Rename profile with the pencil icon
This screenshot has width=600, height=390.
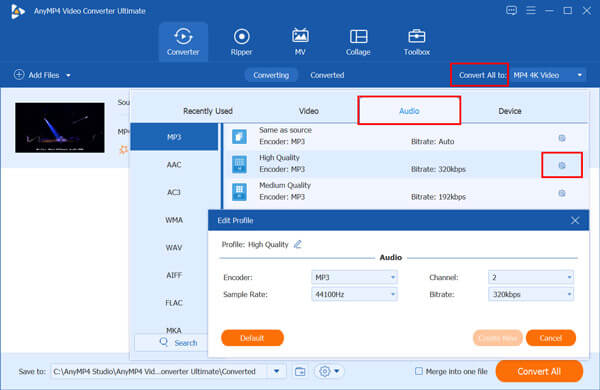[298, 244]
